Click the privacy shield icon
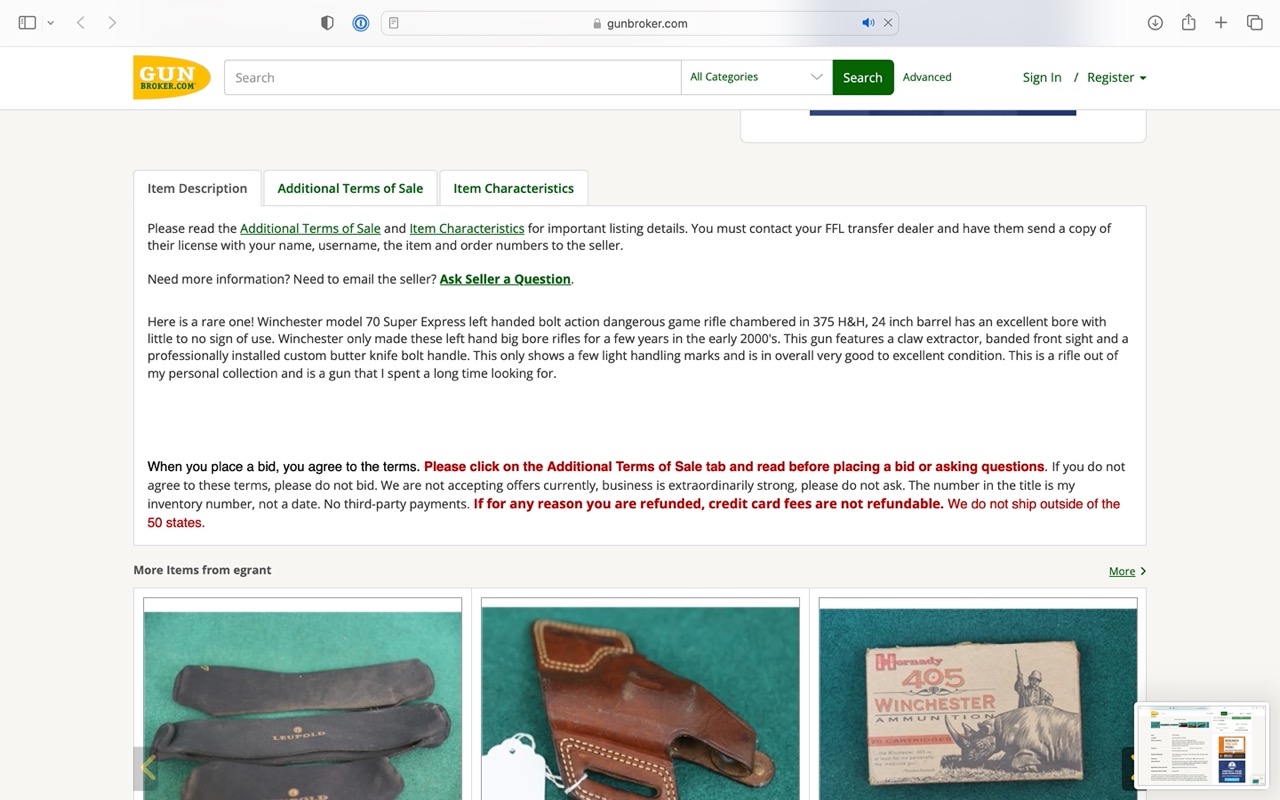 (x=327, y=23)
